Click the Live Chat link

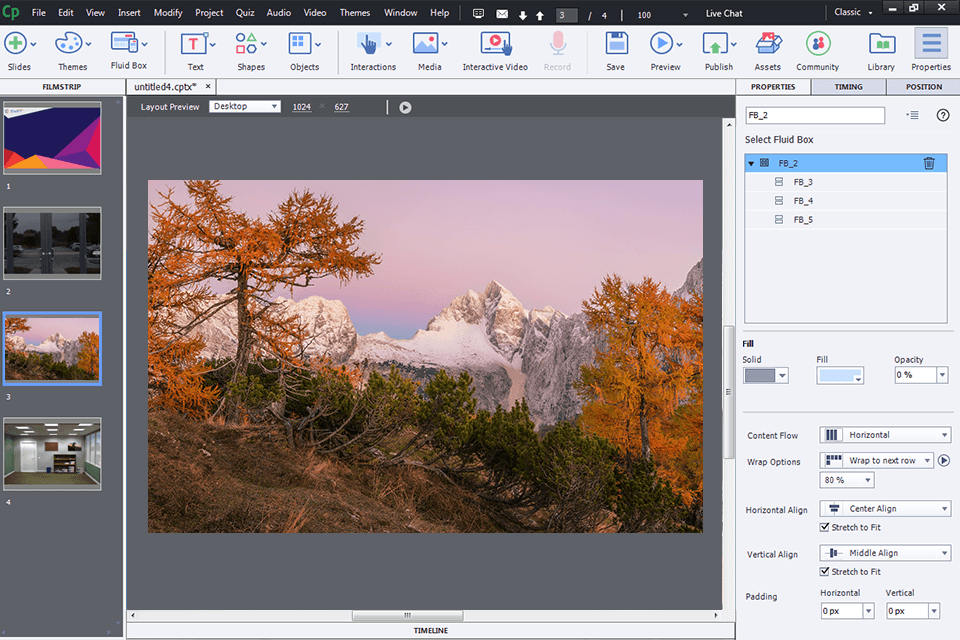724,13
